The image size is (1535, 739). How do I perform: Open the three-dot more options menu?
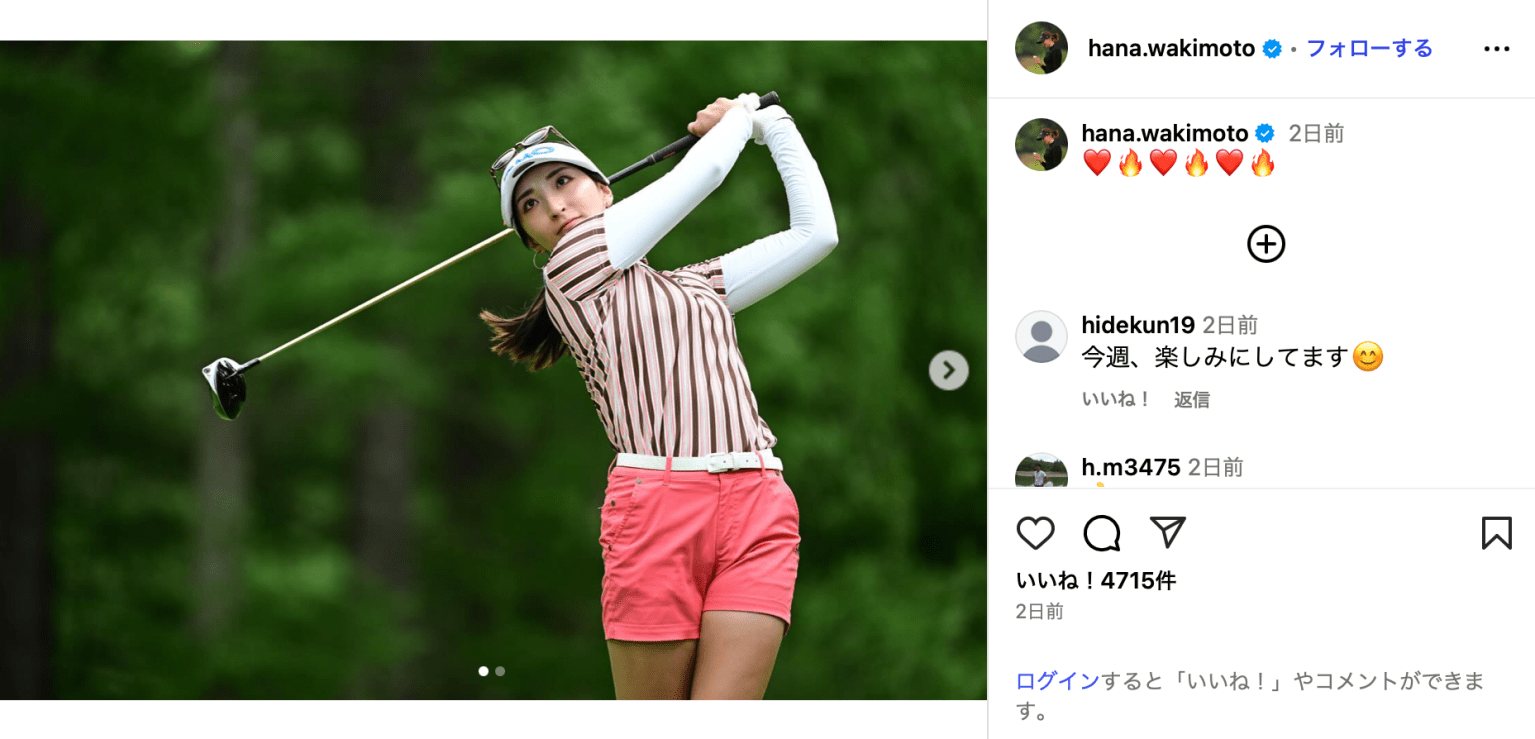pyautogui.click(x=1496, y=49)
